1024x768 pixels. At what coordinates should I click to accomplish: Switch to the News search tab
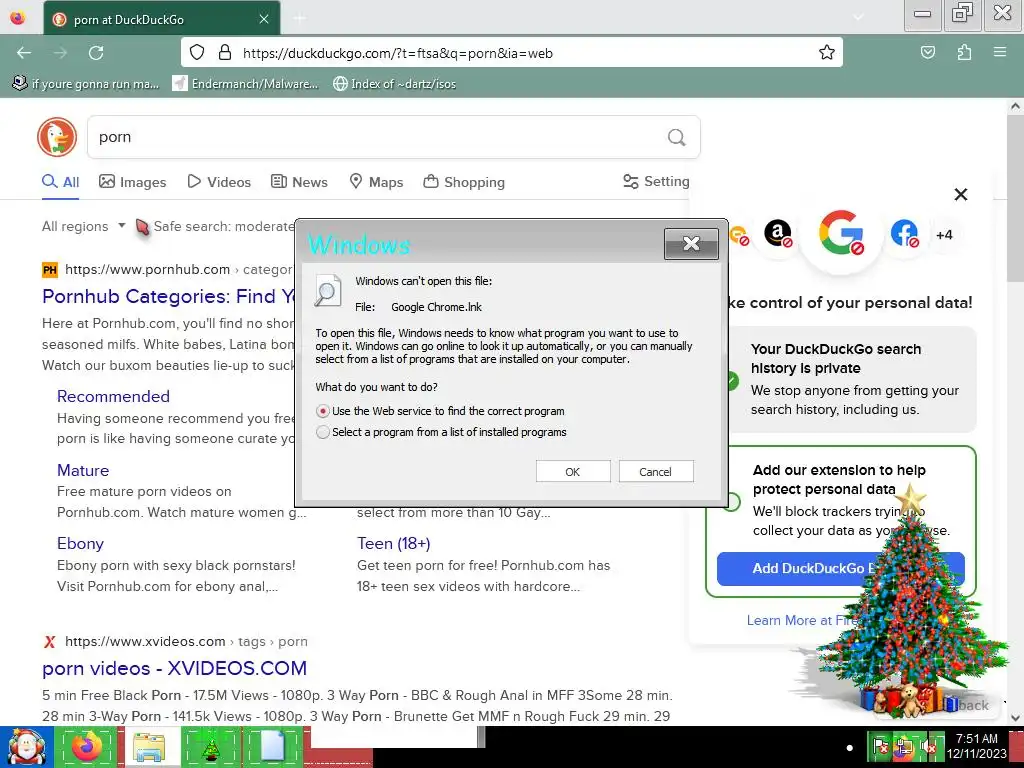(299, 182)
